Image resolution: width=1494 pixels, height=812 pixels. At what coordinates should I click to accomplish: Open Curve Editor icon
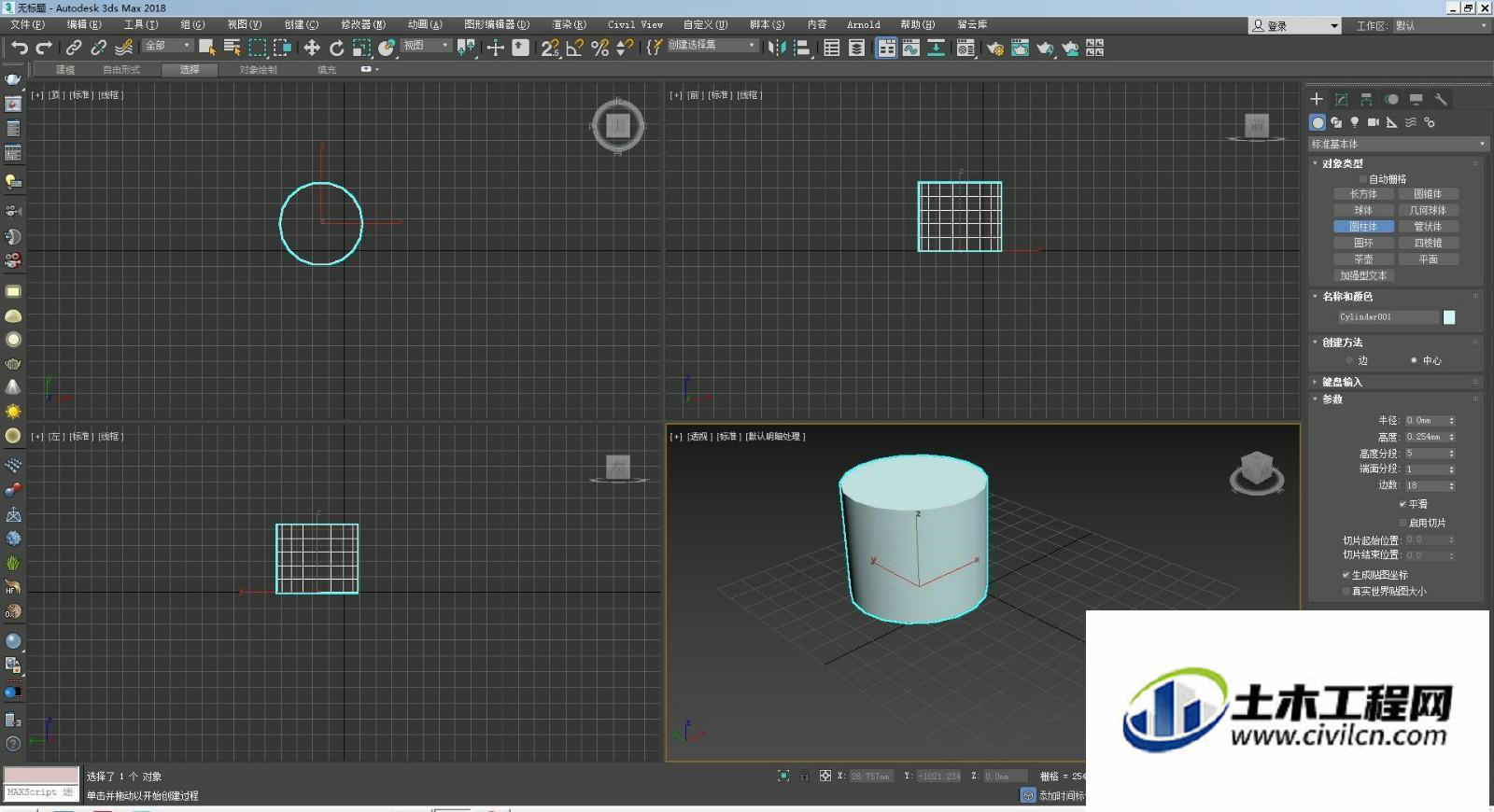pos(911,48)
